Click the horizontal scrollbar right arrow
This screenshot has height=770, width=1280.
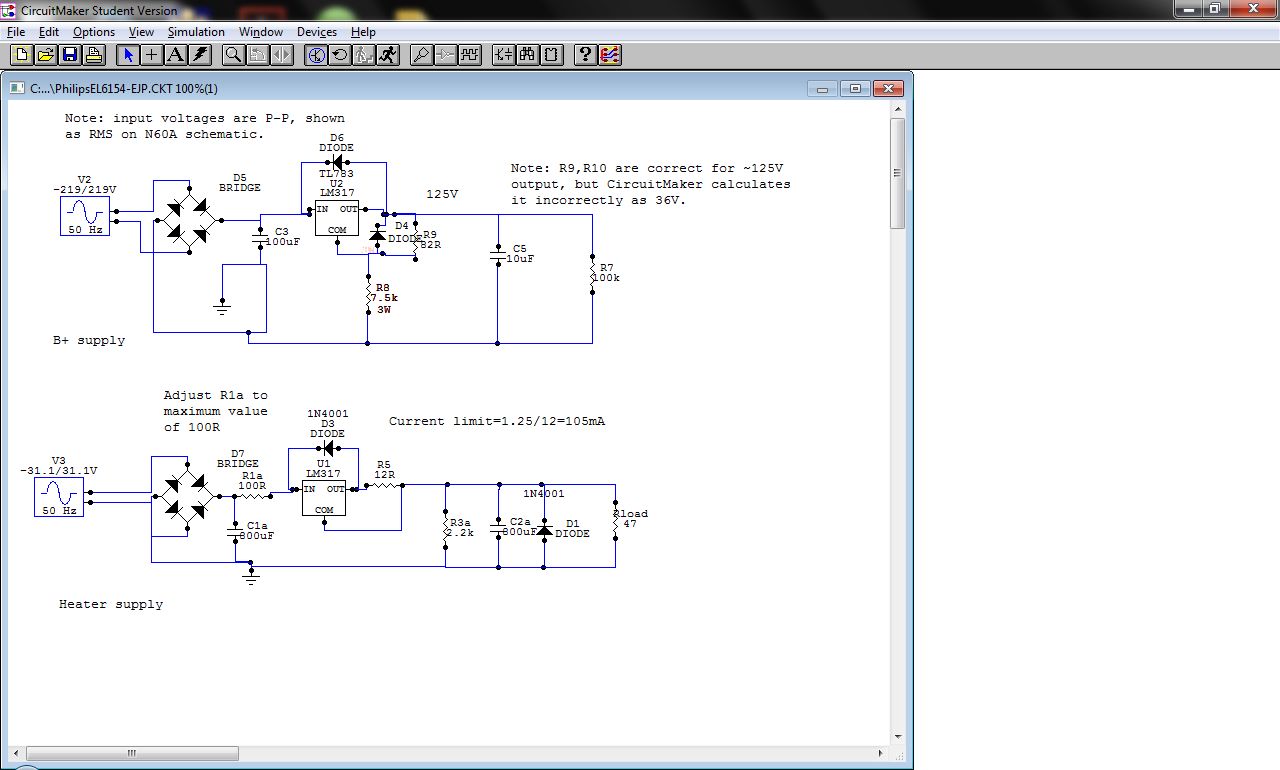881,752
